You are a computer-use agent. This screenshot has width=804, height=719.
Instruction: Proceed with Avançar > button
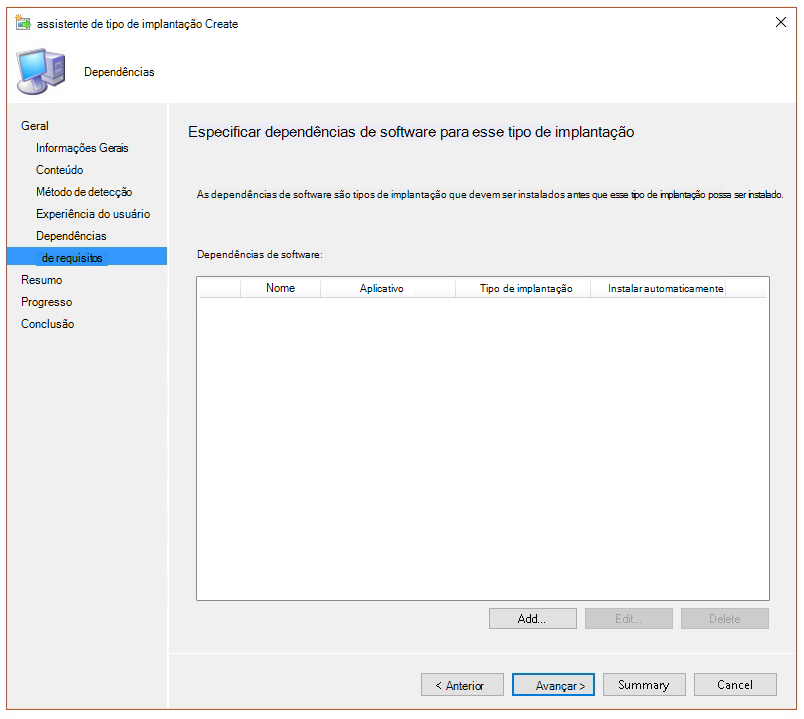click(553, 685)
